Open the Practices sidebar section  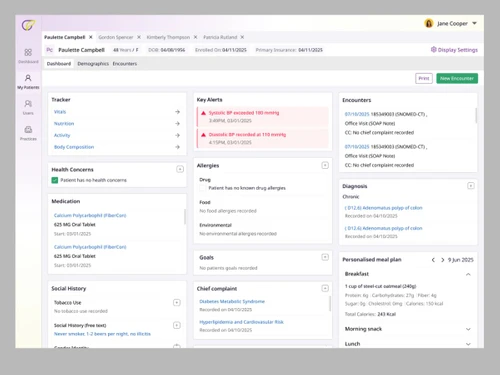pos(28,133)
